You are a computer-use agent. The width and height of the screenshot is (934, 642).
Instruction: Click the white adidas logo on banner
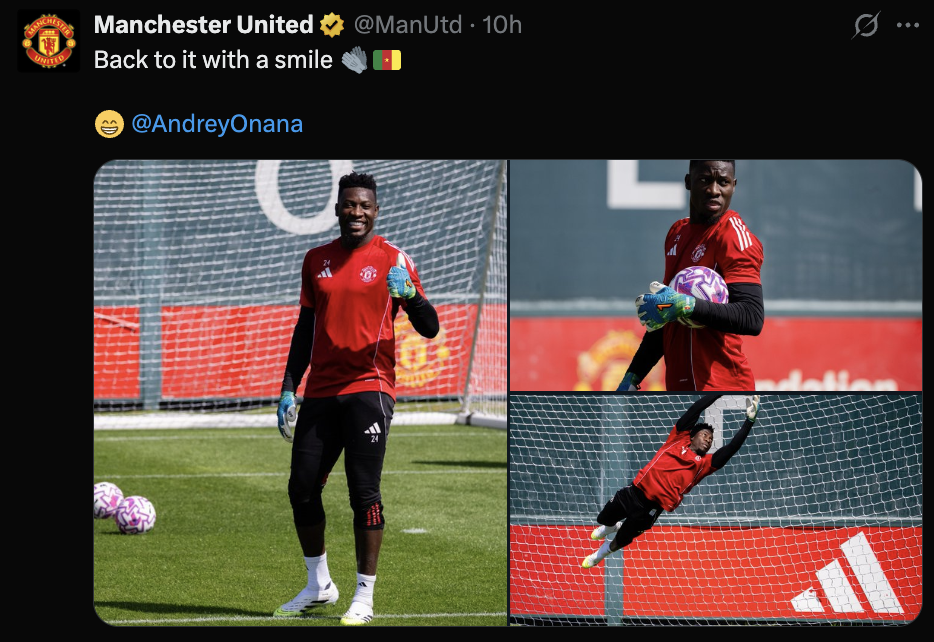pos(848,575)
